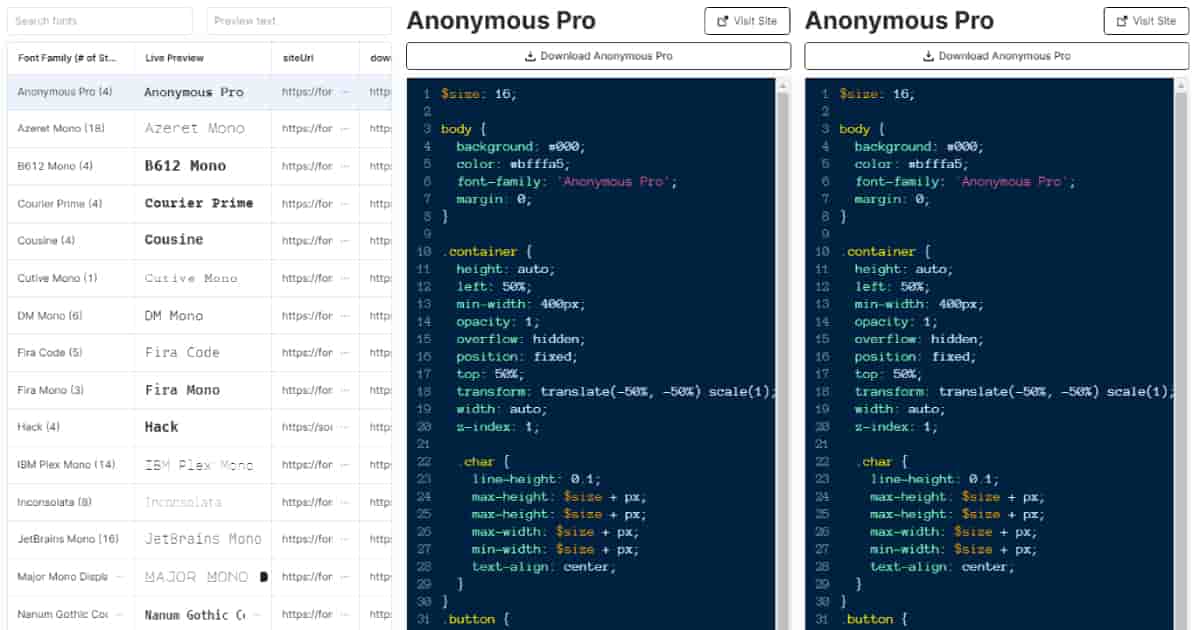The height and width of the screenshot is (630, 1200).
Task: Click the Inconsolata live preview sample
Action: point(183,502)
